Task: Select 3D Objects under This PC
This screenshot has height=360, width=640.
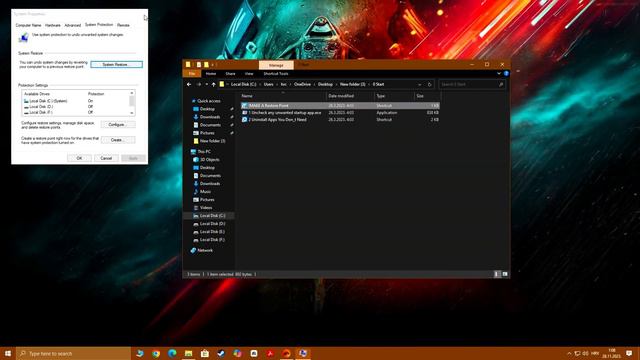Action: click(209, 160)
